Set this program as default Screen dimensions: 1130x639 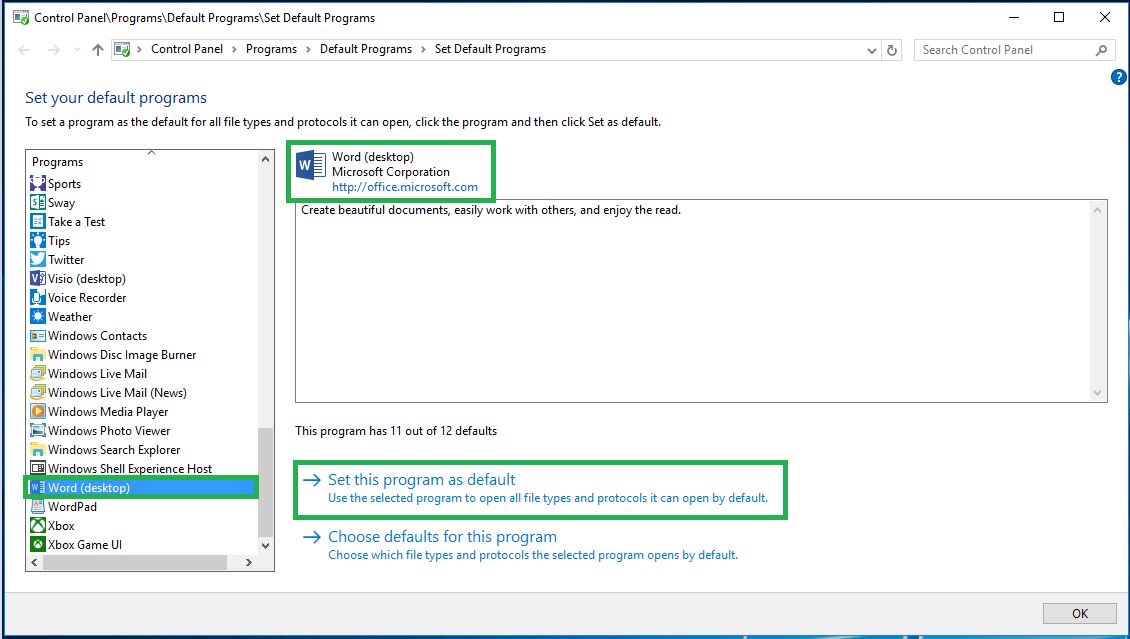(x=422, y=480)
